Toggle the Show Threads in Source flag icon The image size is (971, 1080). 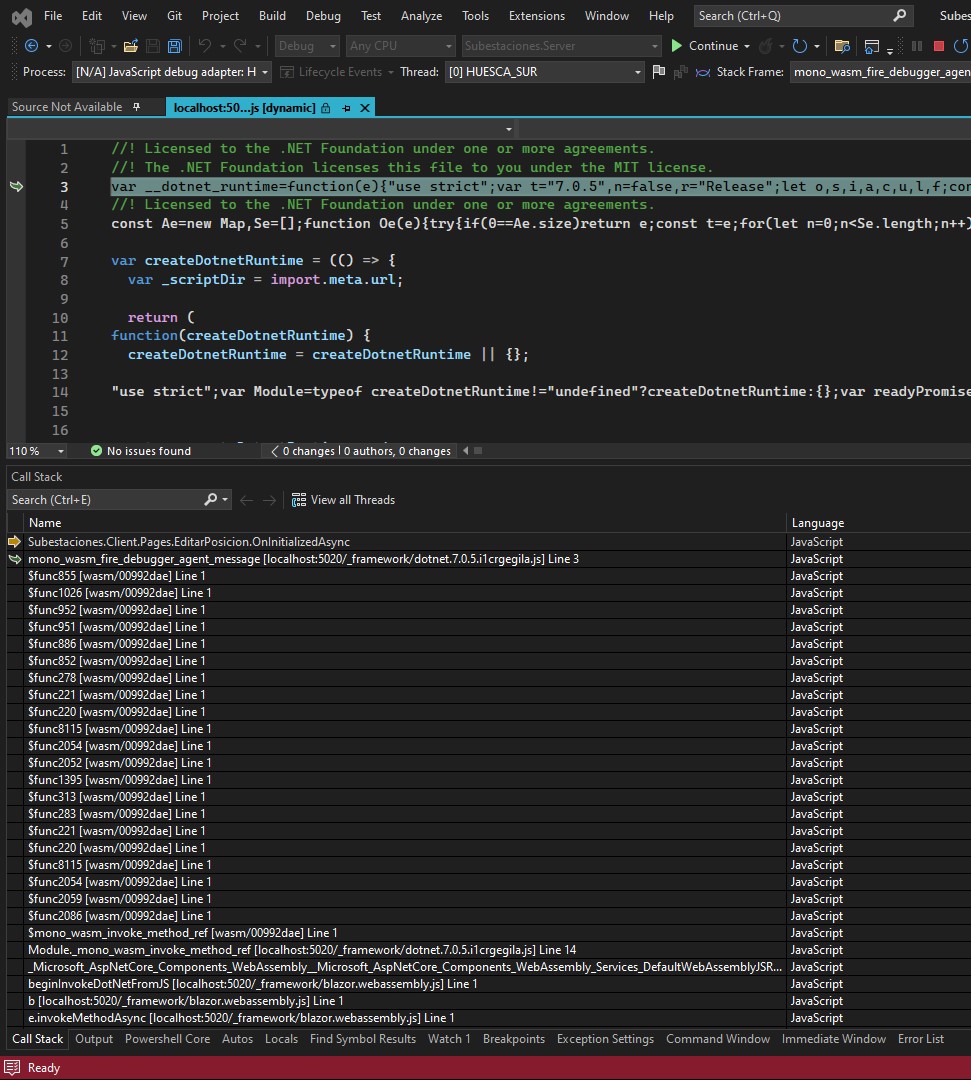[657, 72]
